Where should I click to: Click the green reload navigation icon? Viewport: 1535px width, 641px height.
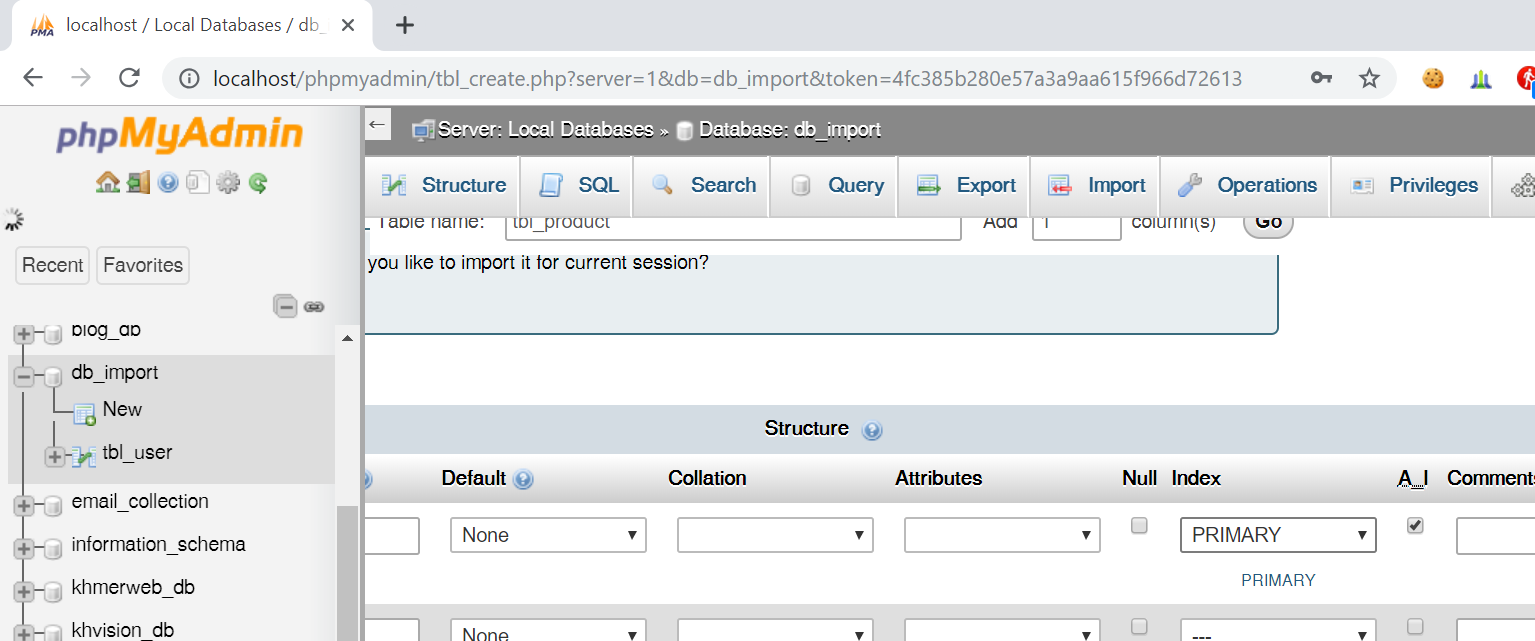[258, 182]
